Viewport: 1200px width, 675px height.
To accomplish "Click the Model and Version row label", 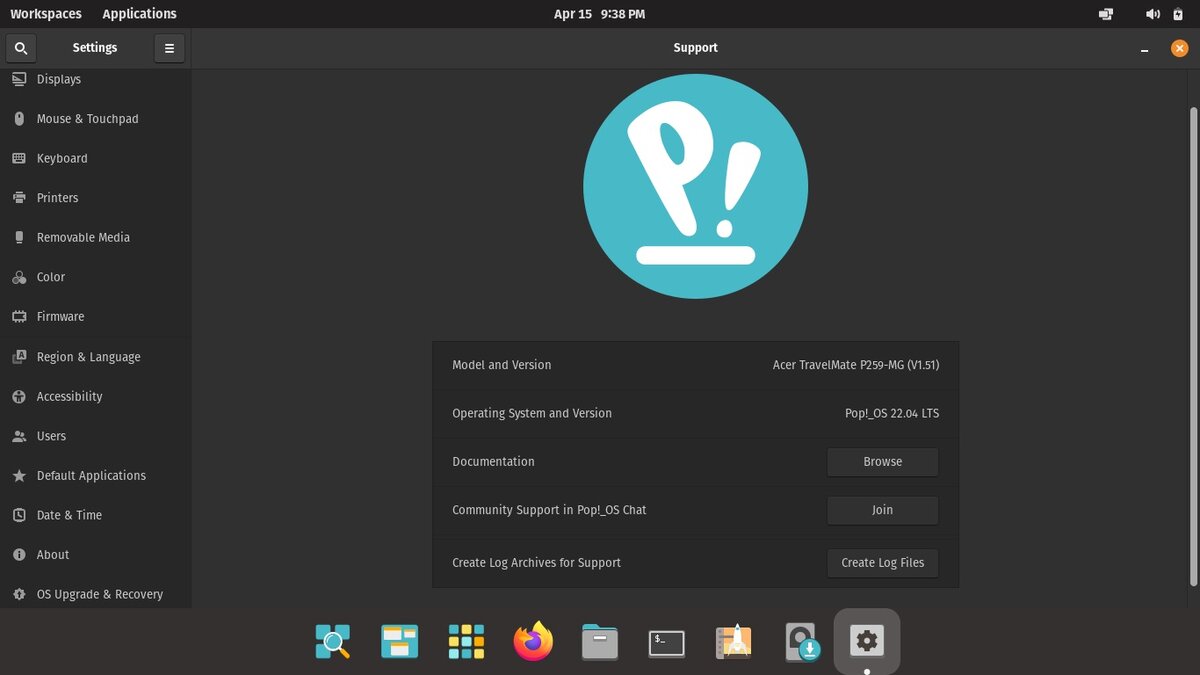I will (x=502, y=365).
